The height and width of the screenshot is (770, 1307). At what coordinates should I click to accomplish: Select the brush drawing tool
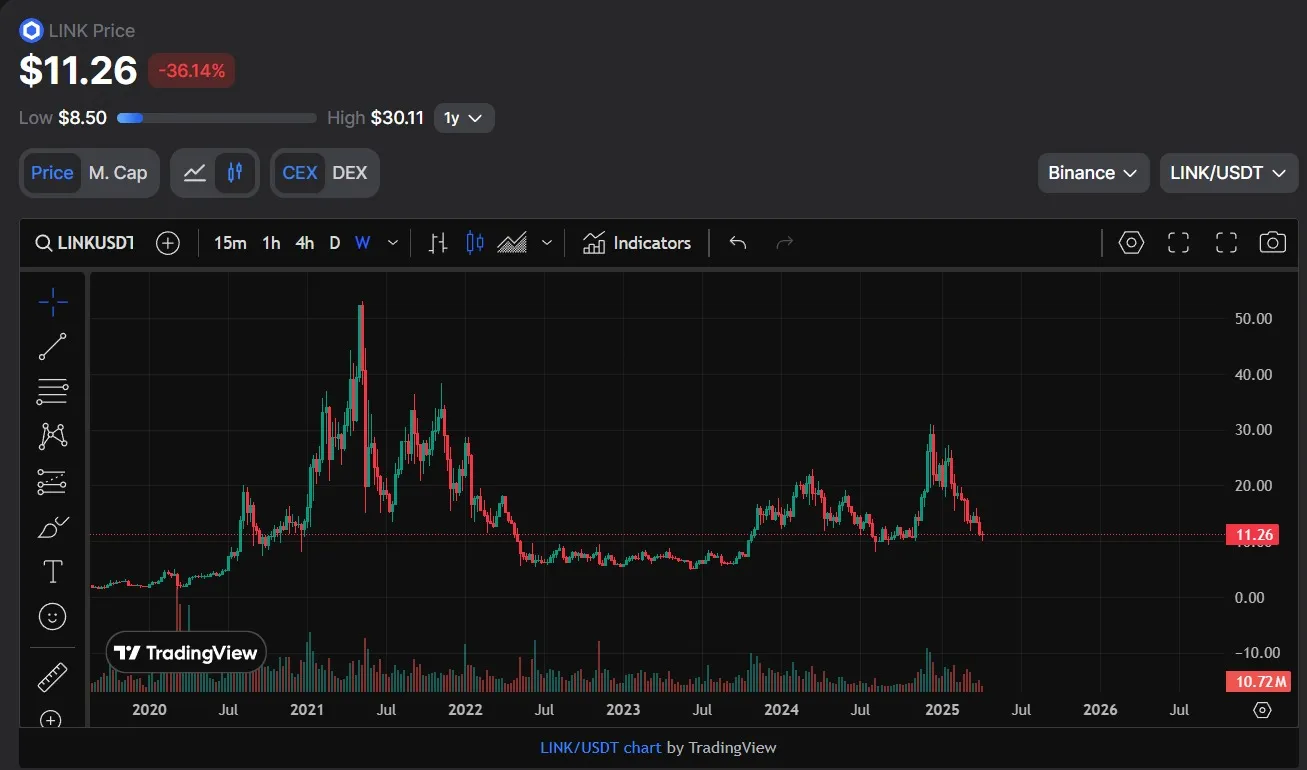(x=52, y=526)
